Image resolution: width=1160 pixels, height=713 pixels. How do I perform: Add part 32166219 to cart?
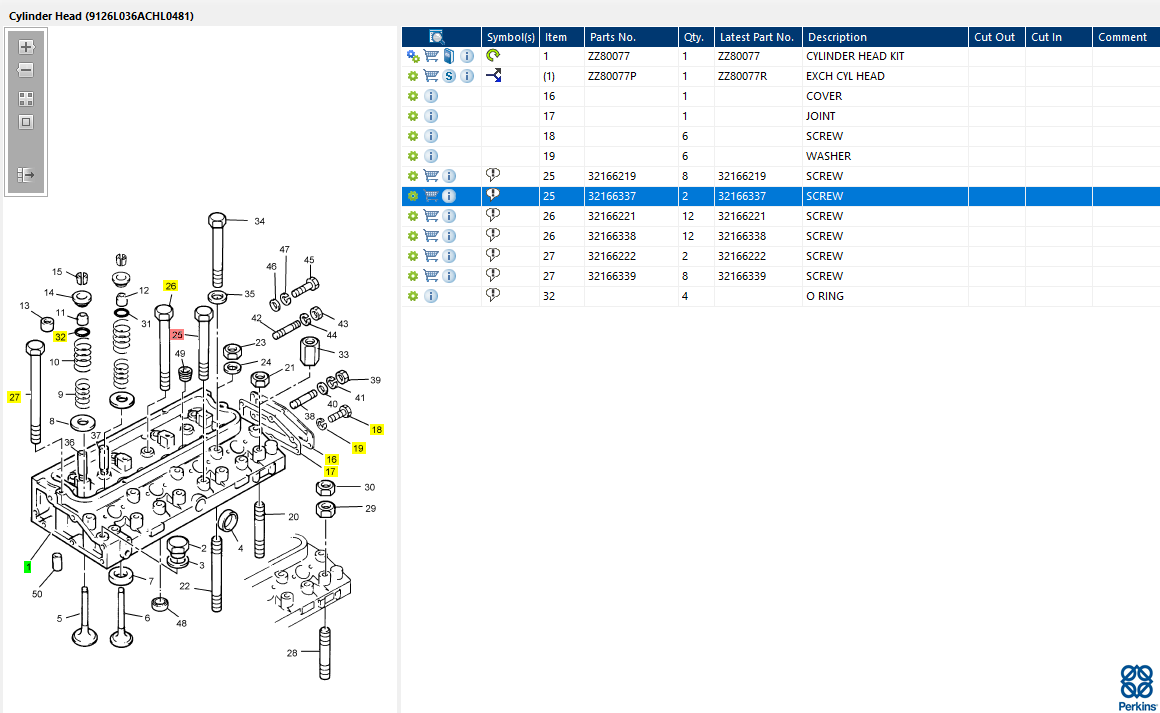coord(431,176)
